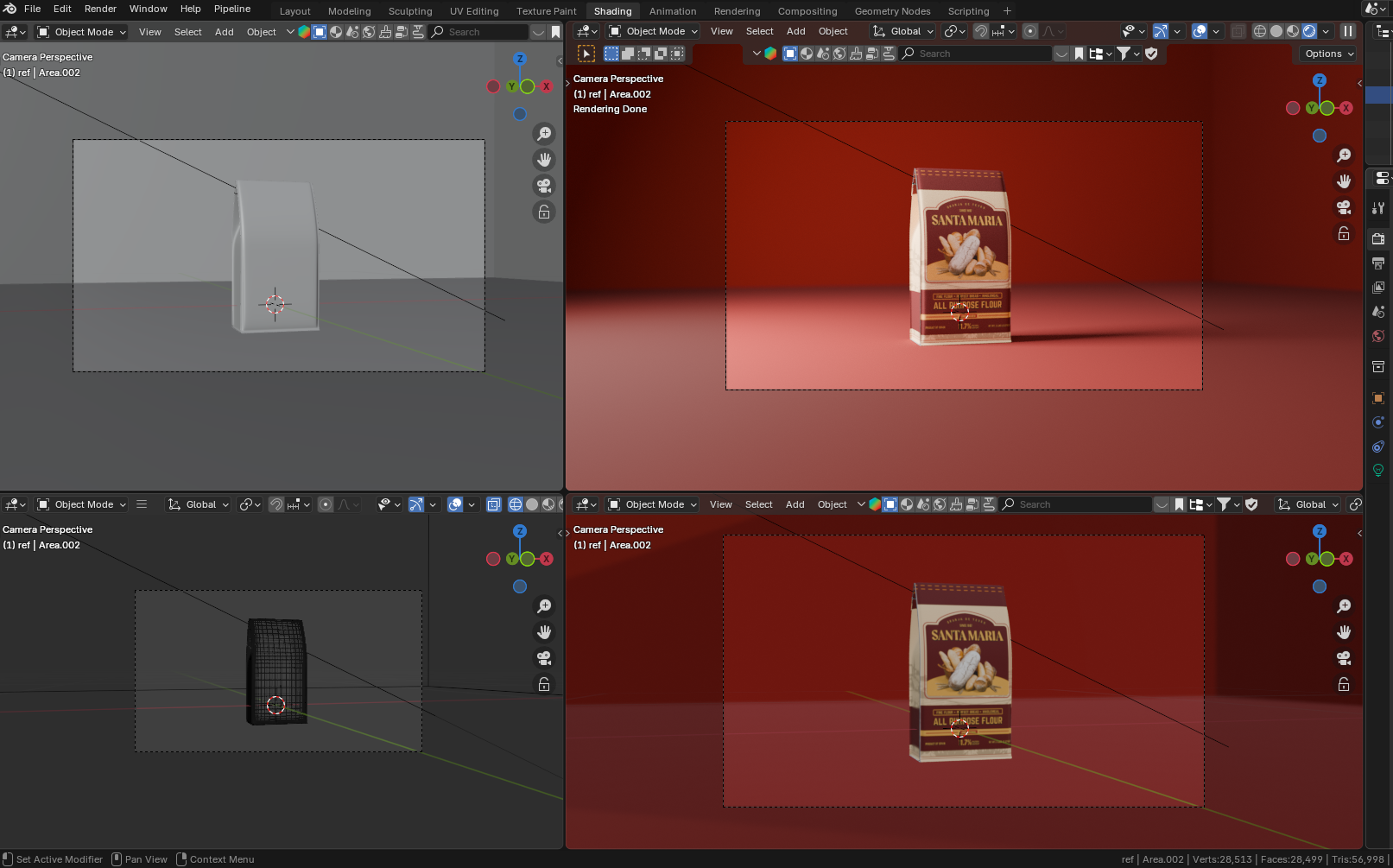The width and height of the screenshot is (1393, 868).
Task: Click the blue Z axis gizmo in top-left viewport
Action: 520,59
